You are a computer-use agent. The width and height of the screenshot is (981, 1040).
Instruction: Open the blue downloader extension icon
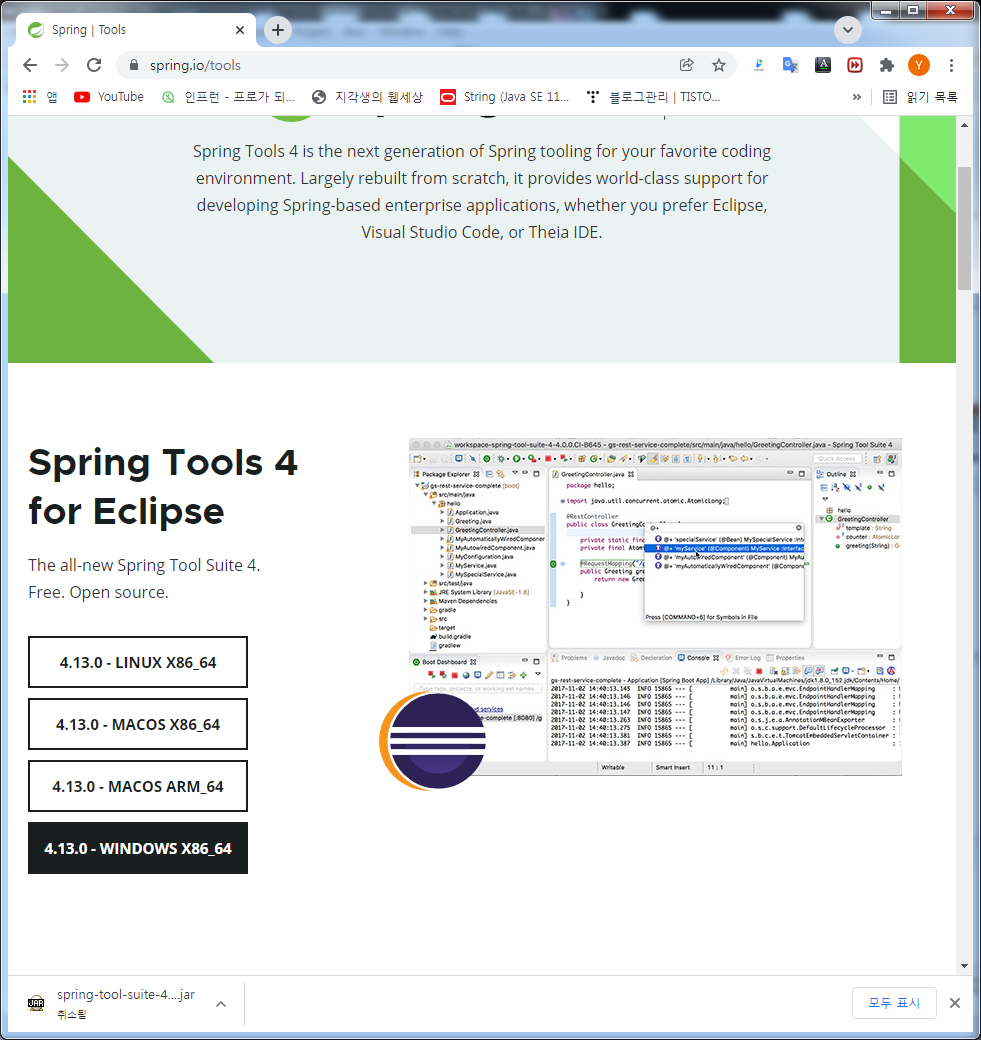click(x=759, y=65)
